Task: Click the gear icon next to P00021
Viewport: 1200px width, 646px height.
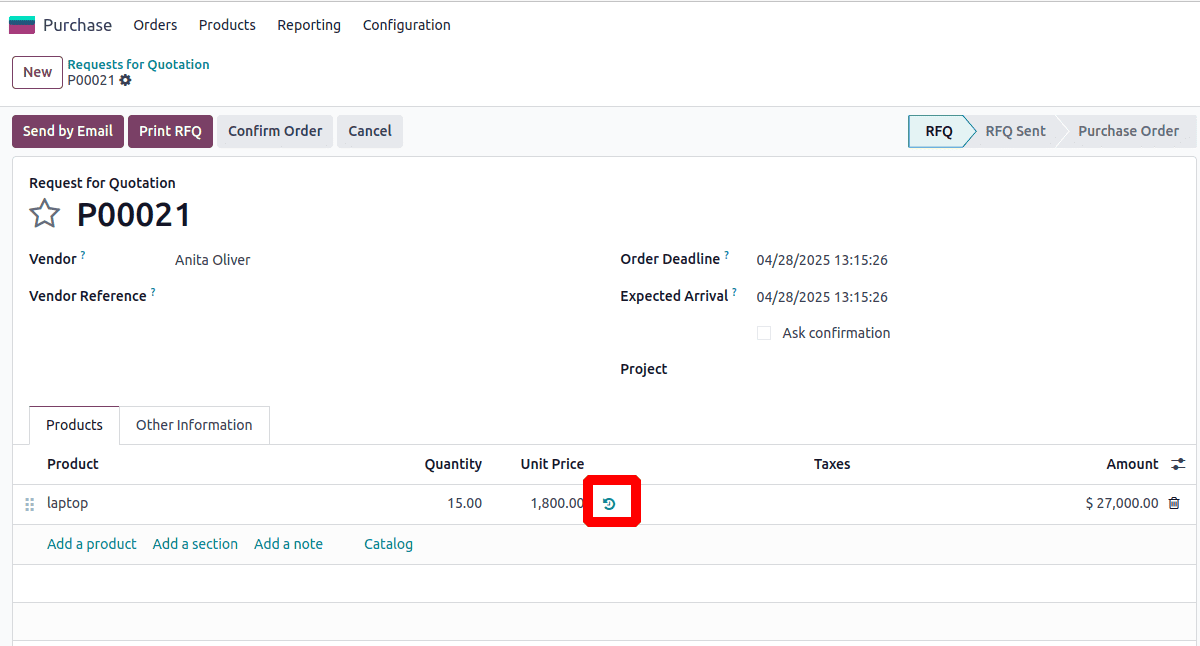Action: pyautogui.click(x=125, y=80)
